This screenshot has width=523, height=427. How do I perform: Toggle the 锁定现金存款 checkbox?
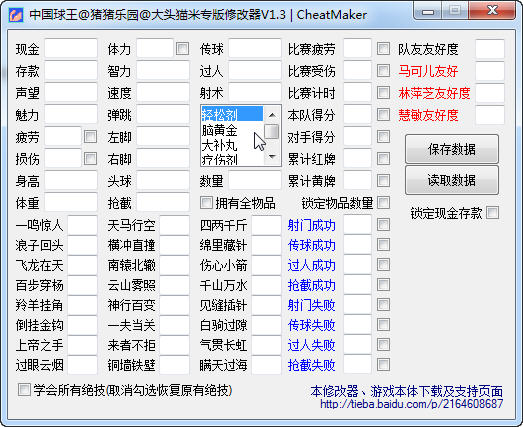(492, 212)
